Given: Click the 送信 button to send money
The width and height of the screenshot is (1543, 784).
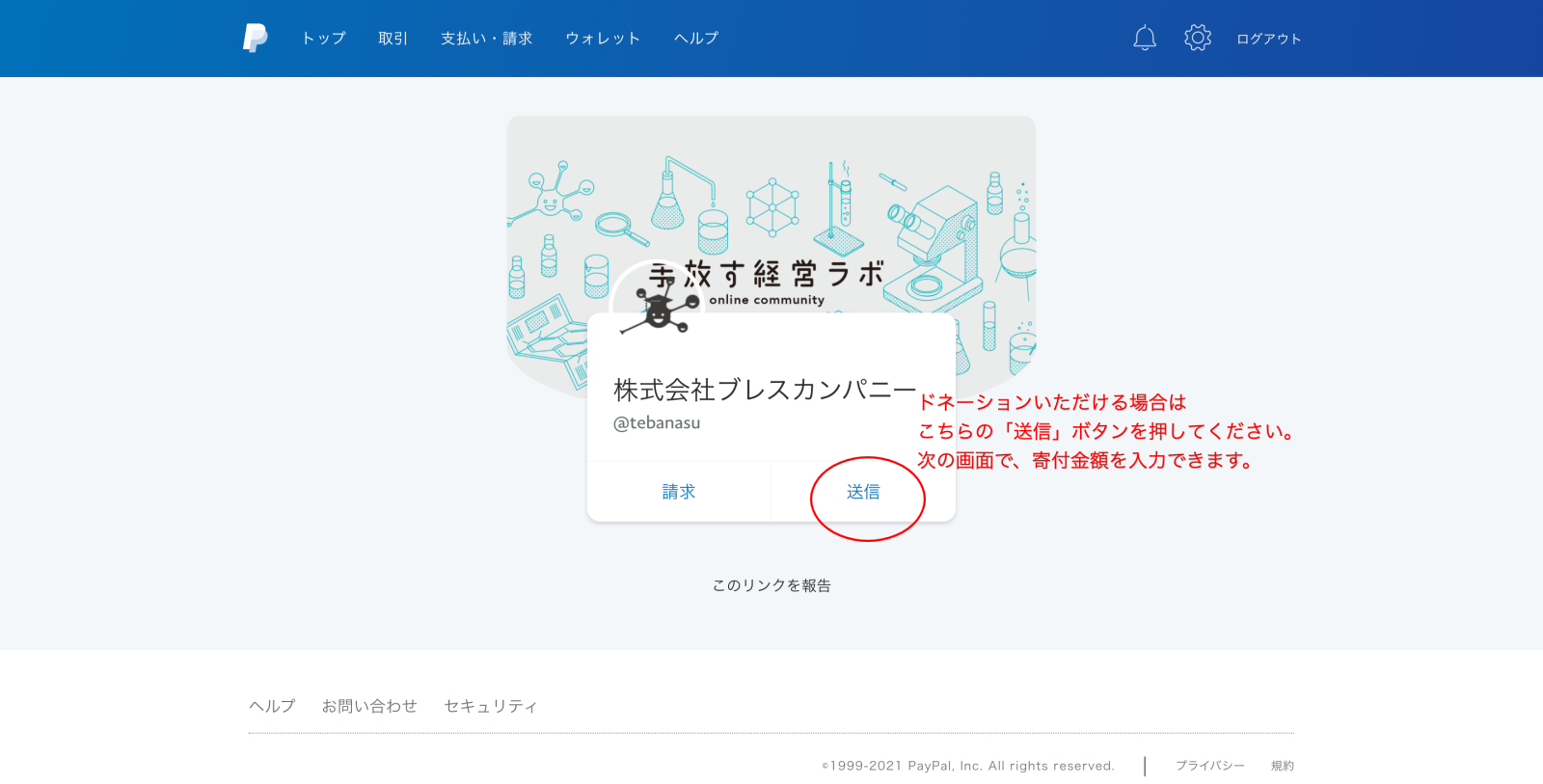Looking at the screenshot, I should pos(863,492).
